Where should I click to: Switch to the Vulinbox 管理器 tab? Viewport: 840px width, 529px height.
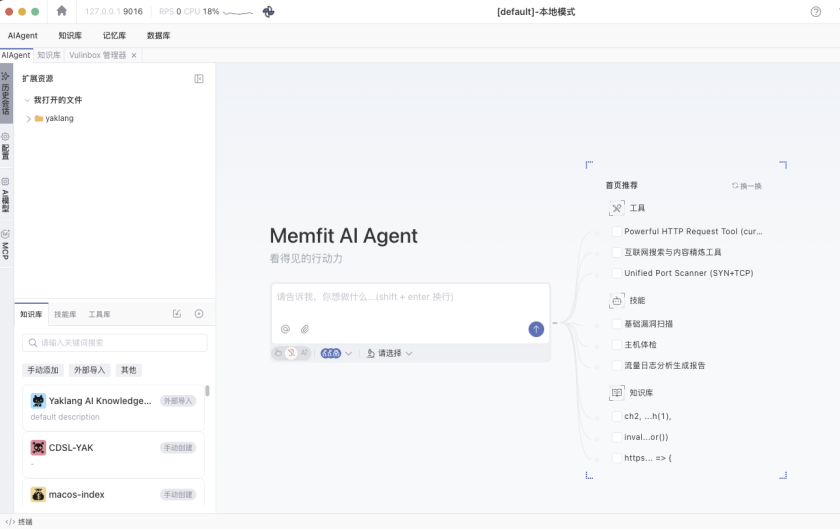coord(98,55)
